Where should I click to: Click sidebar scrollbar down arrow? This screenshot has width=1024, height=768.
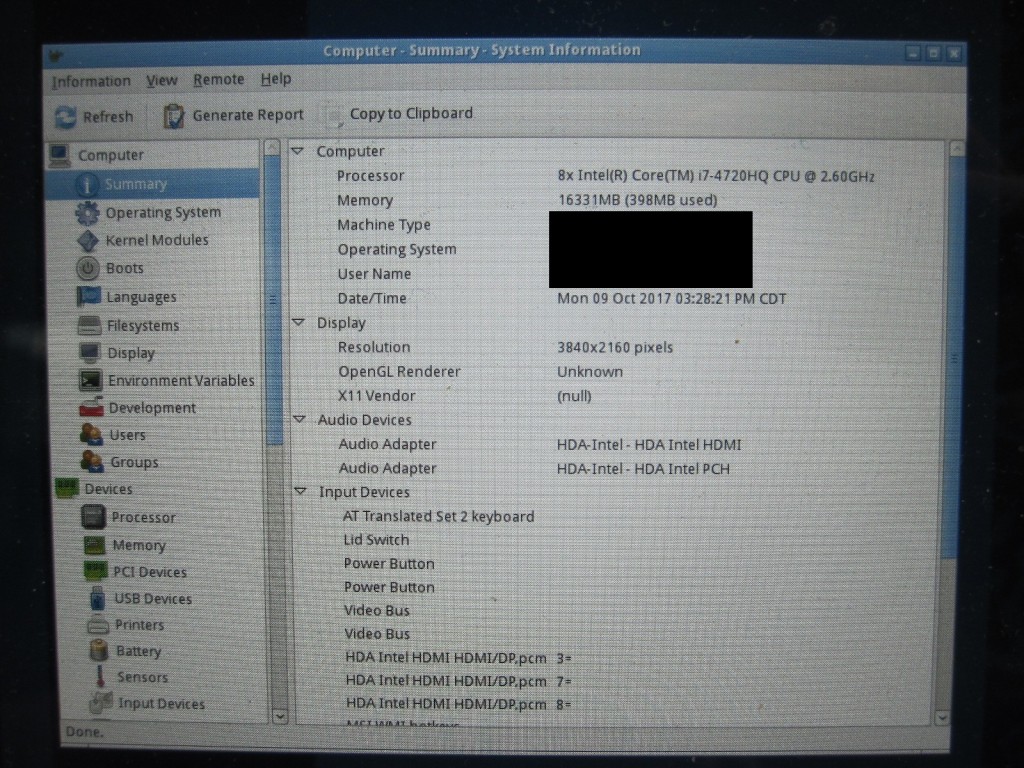tap(280, 716)
